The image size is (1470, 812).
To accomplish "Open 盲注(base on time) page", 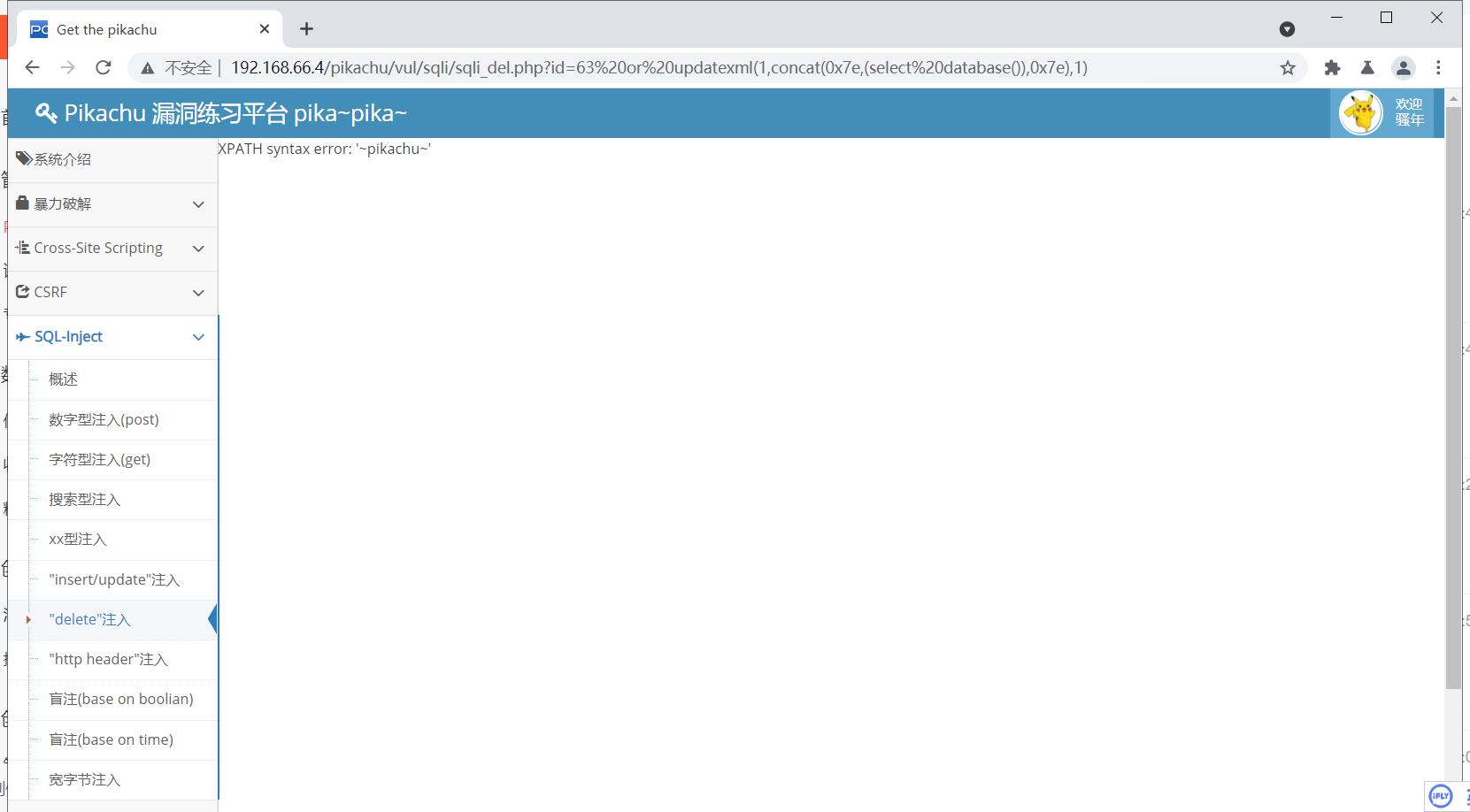I will point(111,739).
